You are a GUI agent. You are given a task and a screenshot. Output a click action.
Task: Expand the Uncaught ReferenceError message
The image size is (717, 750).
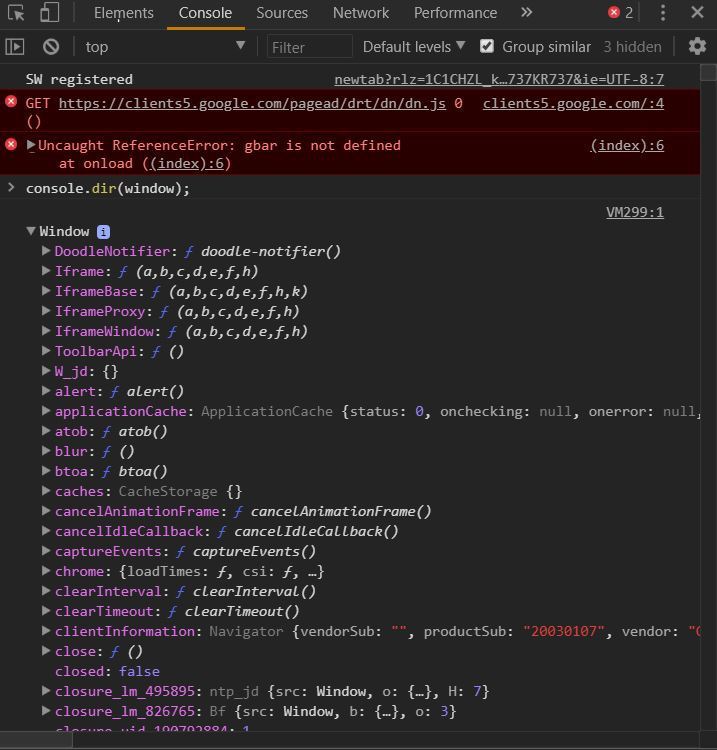pos(31,144)
